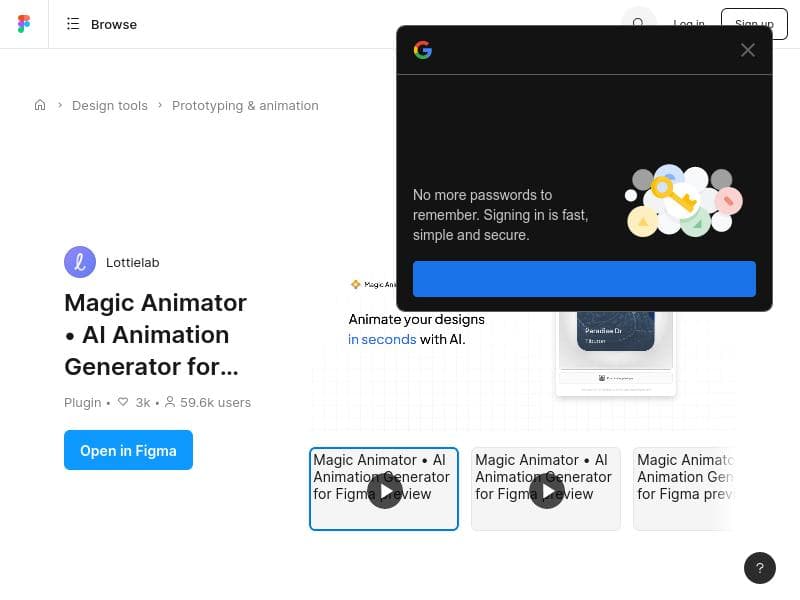Click the Magic Animator plugin title
This screenshot has width=800, height=600.
156,335
